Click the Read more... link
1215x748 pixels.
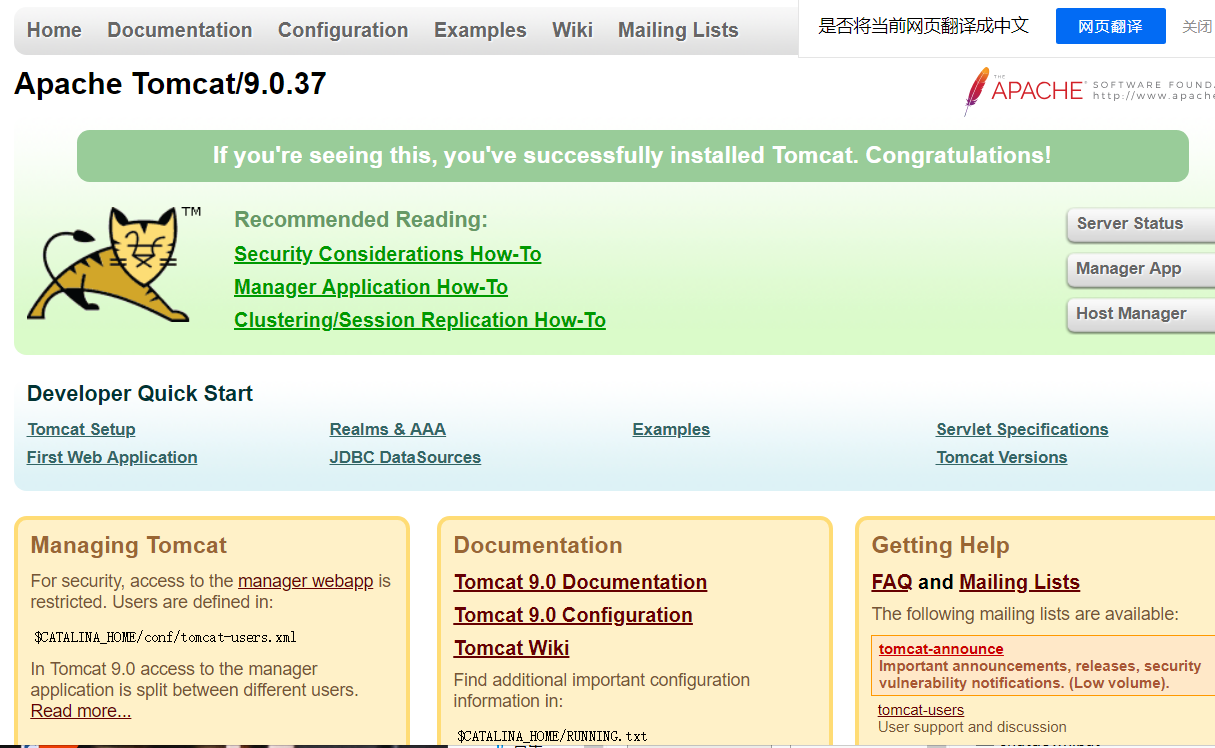(x=81, y=711)
